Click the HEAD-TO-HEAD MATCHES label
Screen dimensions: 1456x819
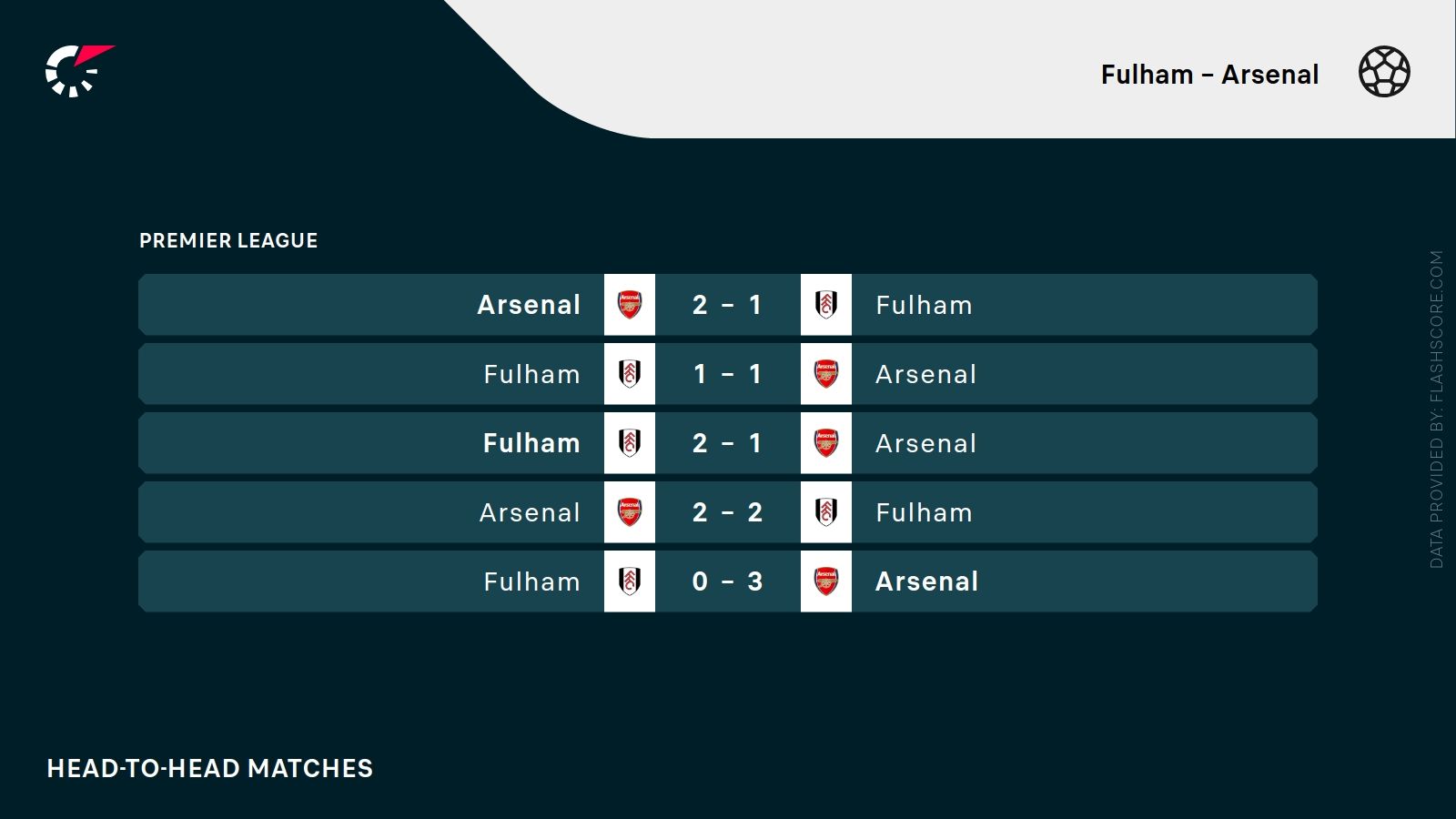coord(210,769)
